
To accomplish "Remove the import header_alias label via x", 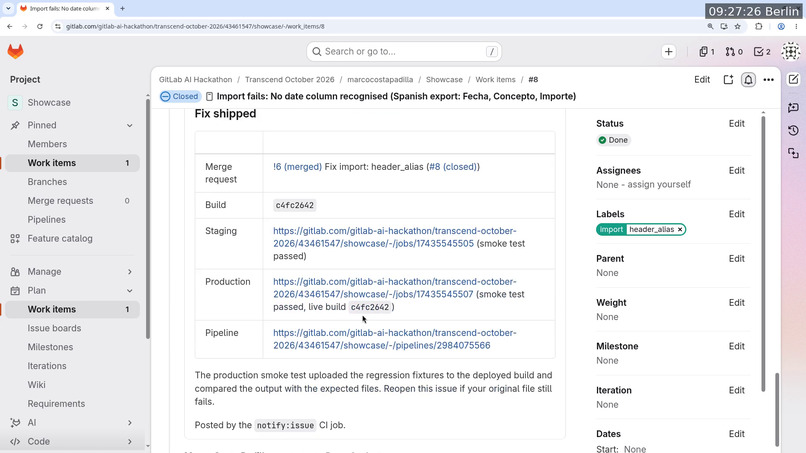I will click(680, 229).
